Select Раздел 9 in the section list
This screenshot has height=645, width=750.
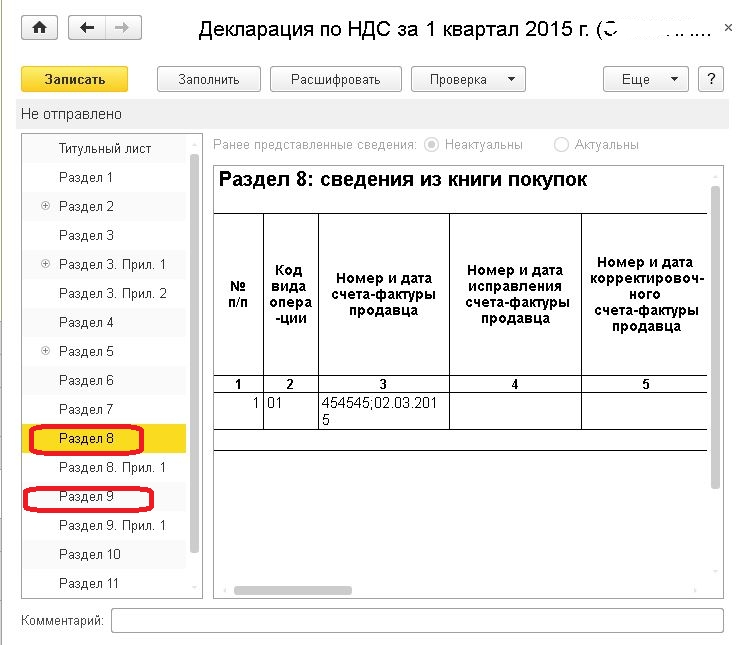pyautogui.click(x=87, y=497)
